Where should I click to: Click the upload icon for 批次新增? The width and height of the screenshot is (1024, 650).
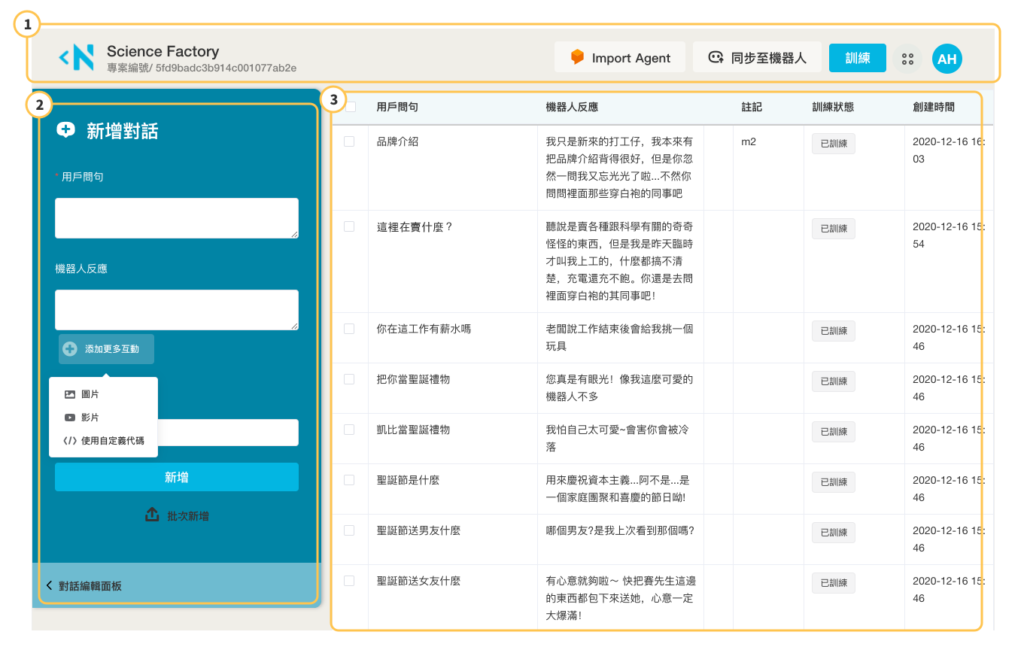(152, 515)
